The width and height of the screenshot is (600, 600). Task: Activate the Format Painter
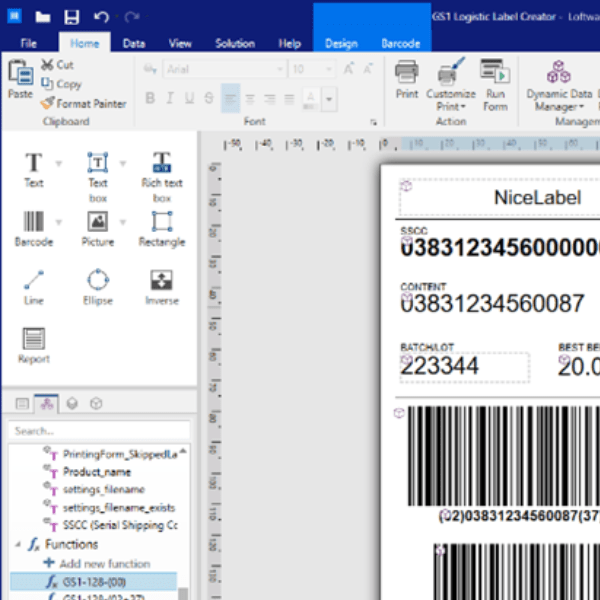click(x=83, y=103)
